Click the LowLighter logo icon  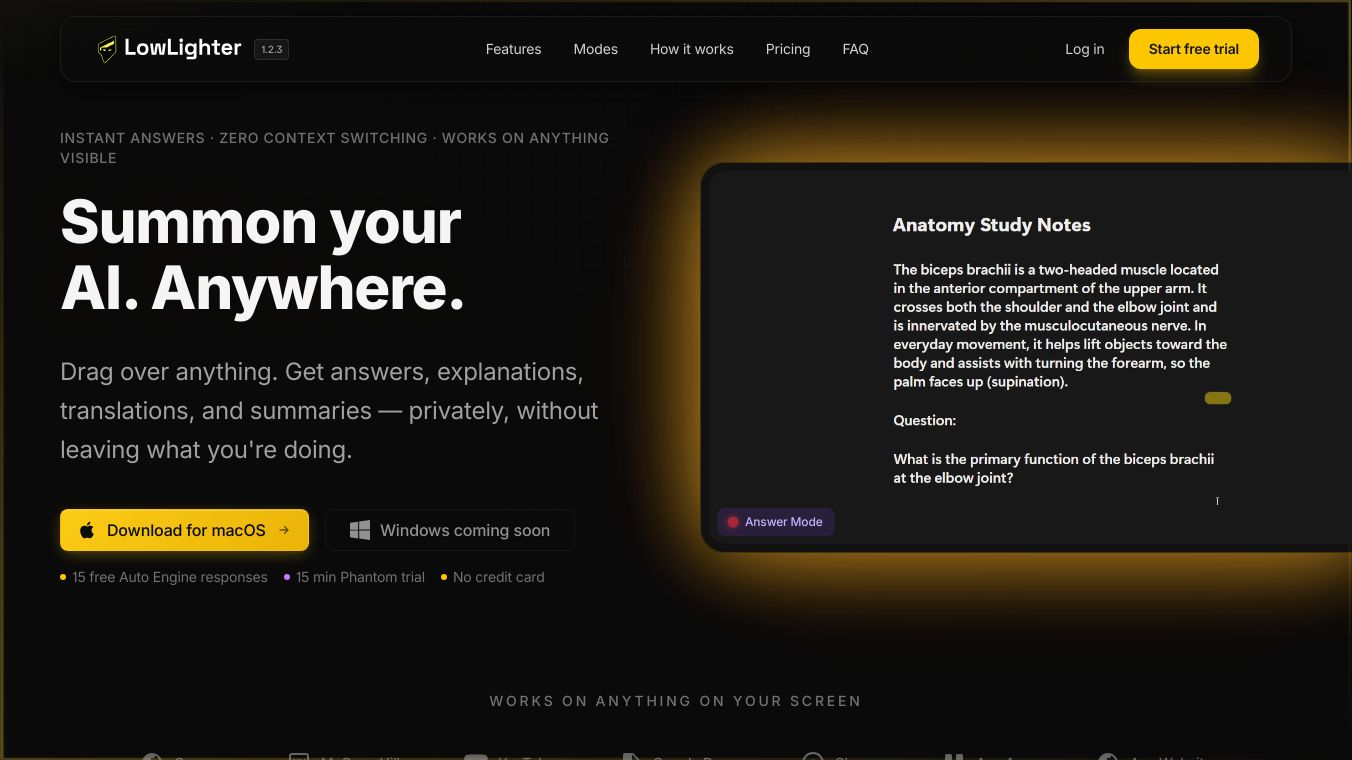pos(107,49)
